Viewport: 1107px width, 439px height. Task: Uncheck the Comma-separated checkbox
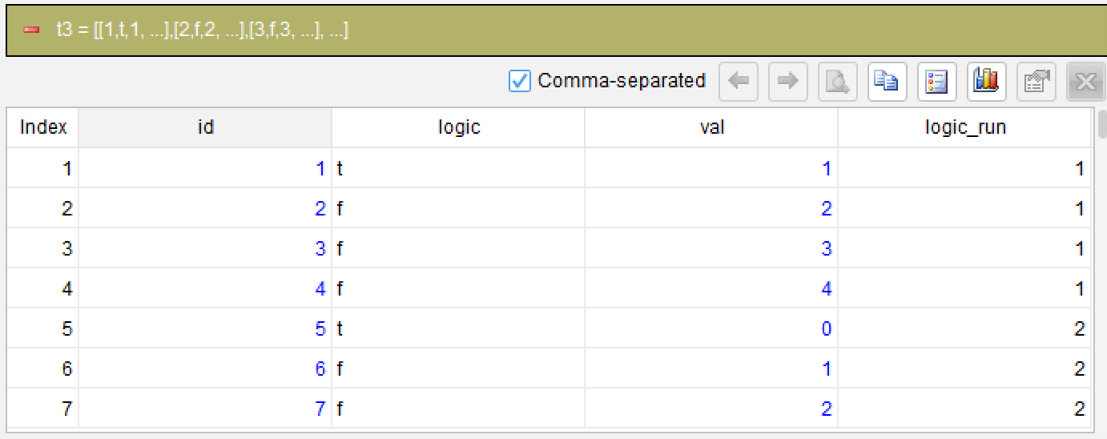point(520,81)
